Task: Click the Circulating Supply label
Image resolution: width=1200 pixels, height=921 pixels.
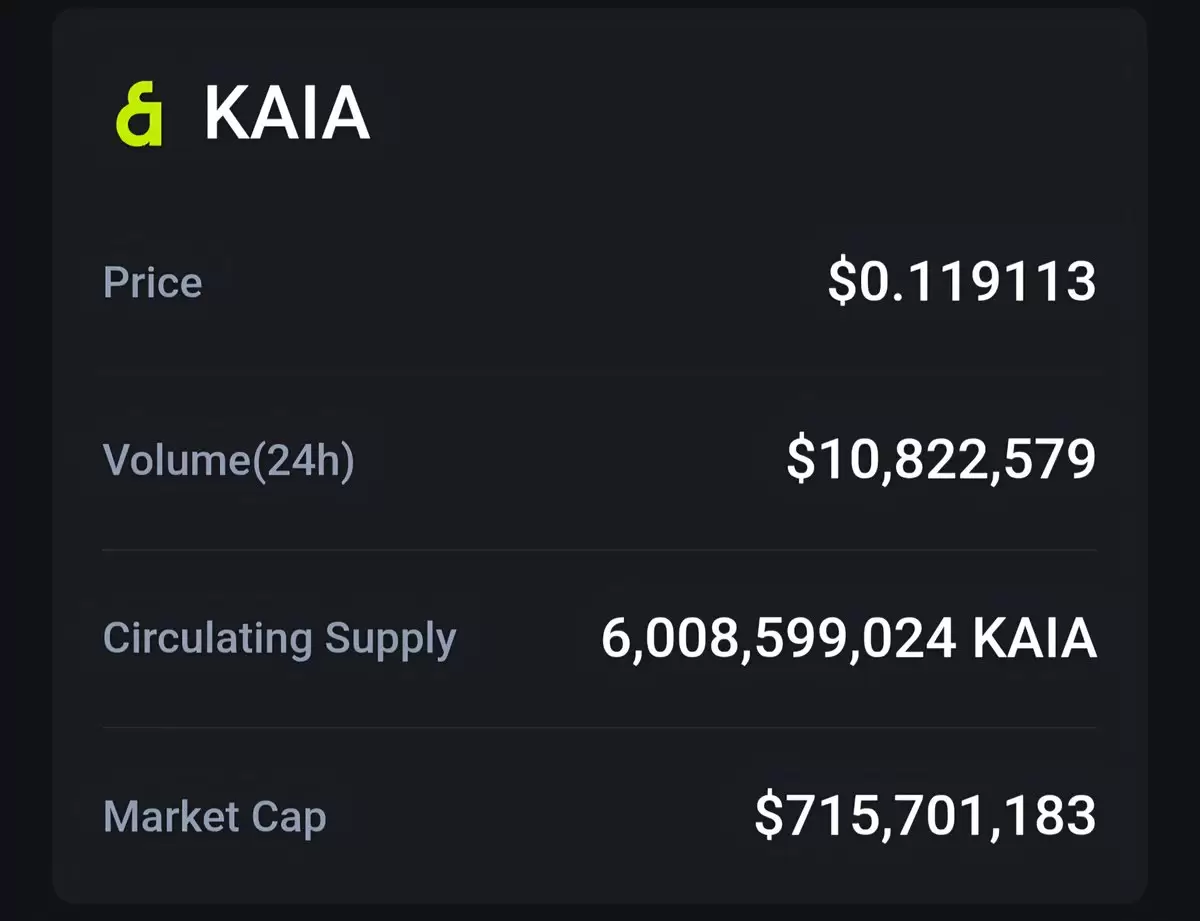Action: coord(280,639)
